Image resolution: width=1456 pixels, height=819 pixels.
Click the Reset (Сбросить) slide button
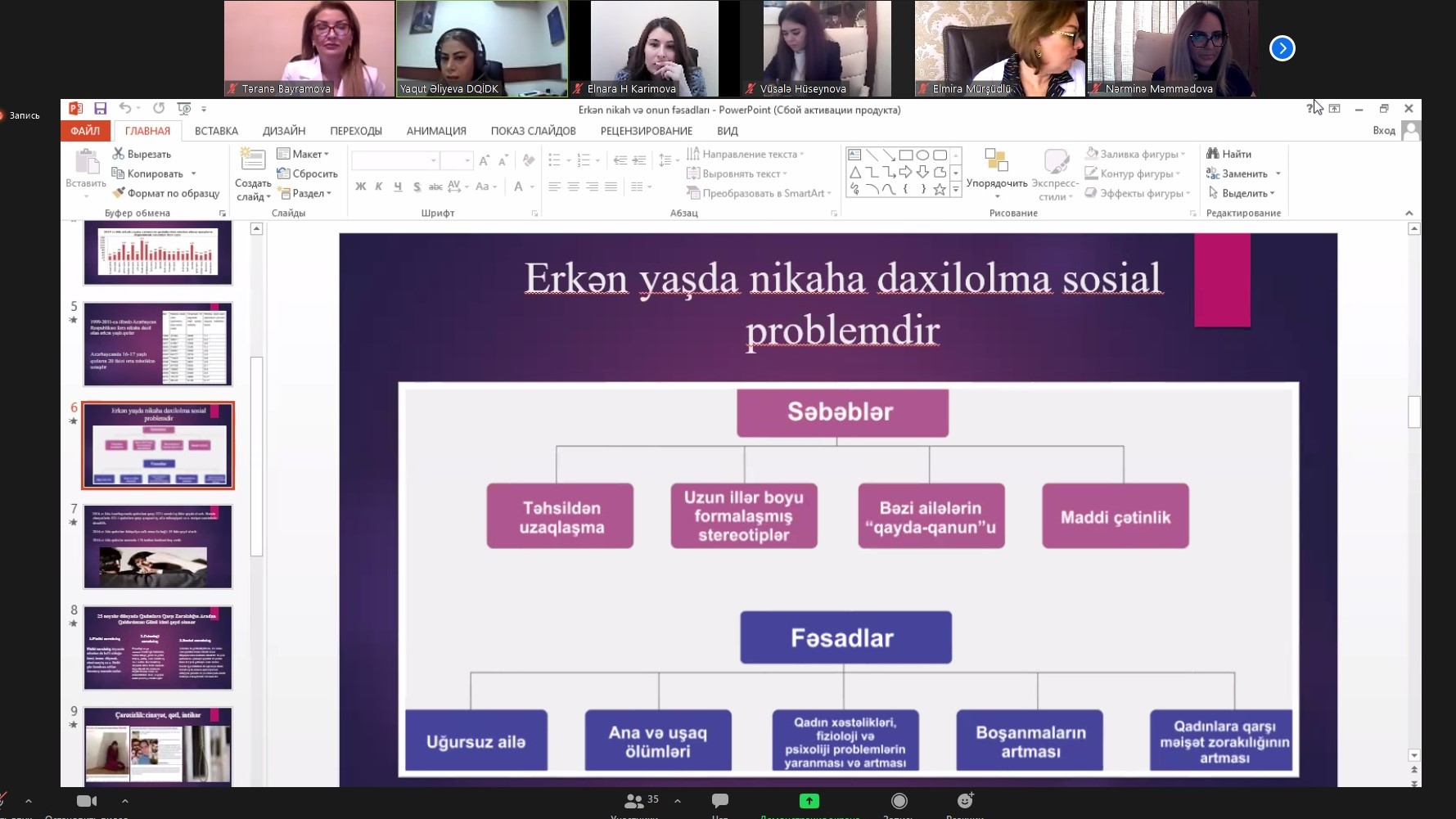click(x=307, y=173)
